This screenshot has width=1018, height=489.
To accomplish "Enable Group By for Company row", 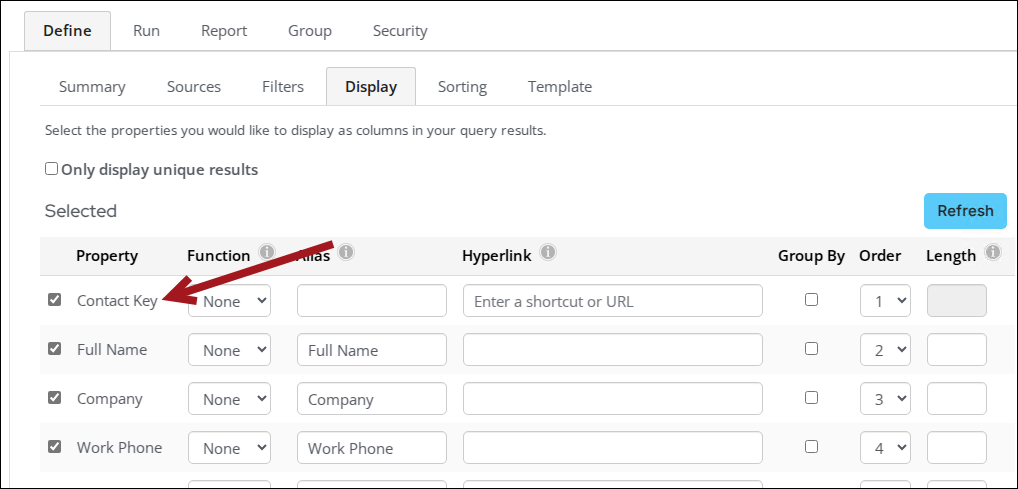I will 811,397.
